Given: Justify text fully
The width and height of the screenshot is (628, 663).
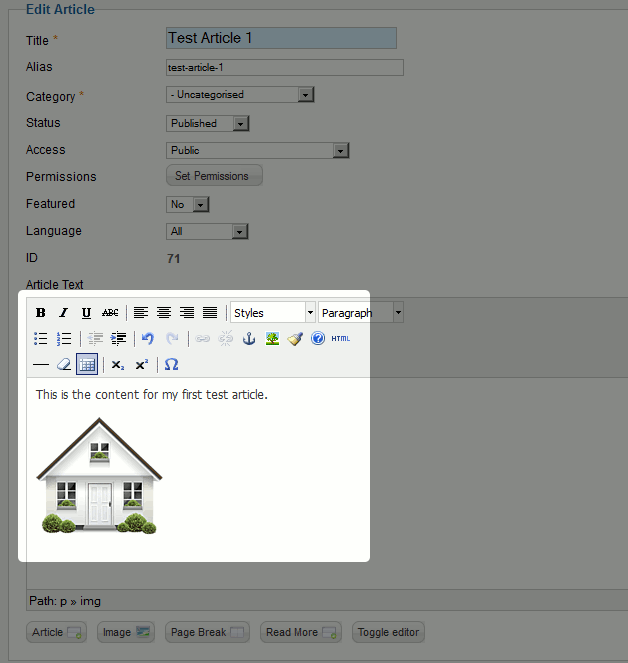Looking at the screenshot, I should tap(210, 313).
